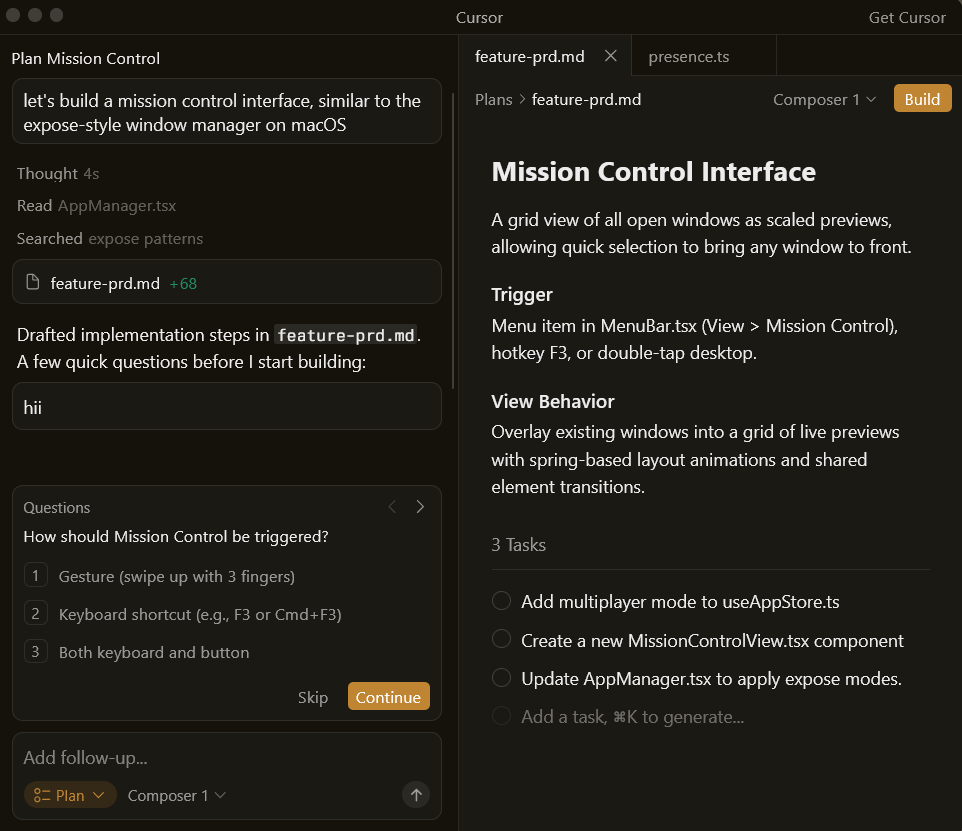Click Plans in the breadcrumb
Image resolution: width=962 pixels, height=831 pixels.
493,99
